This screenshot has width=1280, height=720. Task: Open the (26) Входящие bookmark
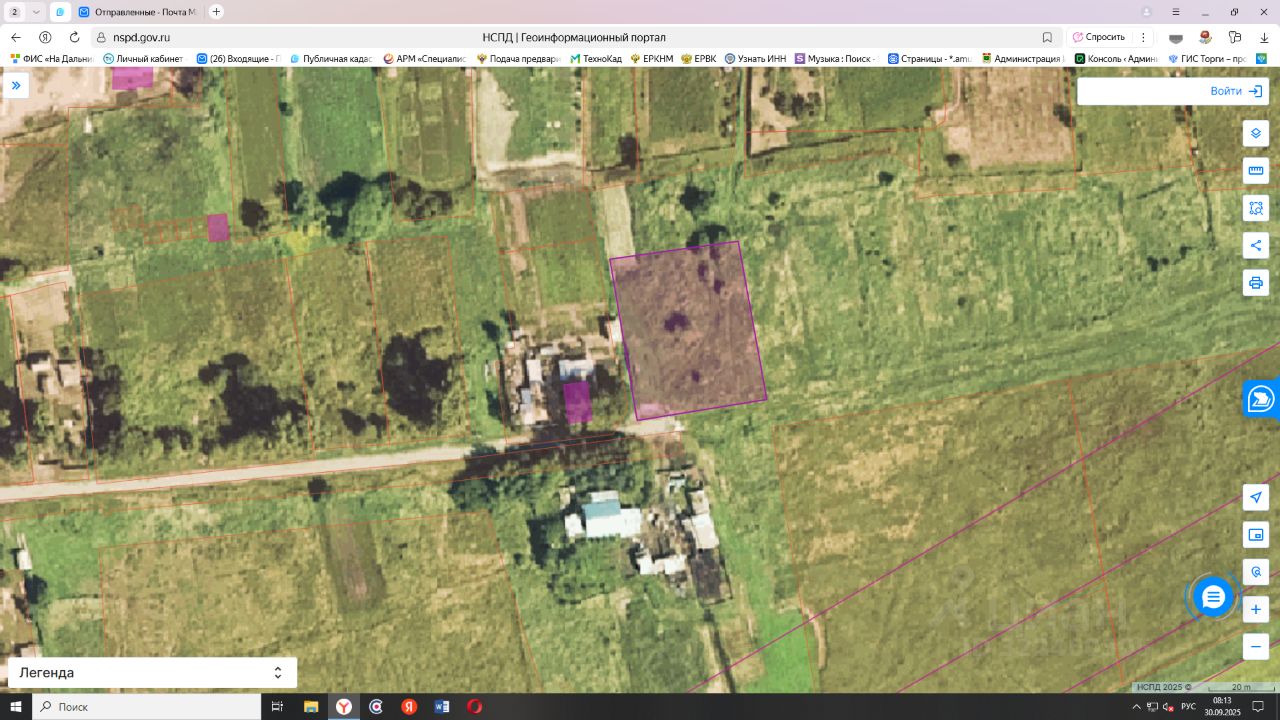239,59
